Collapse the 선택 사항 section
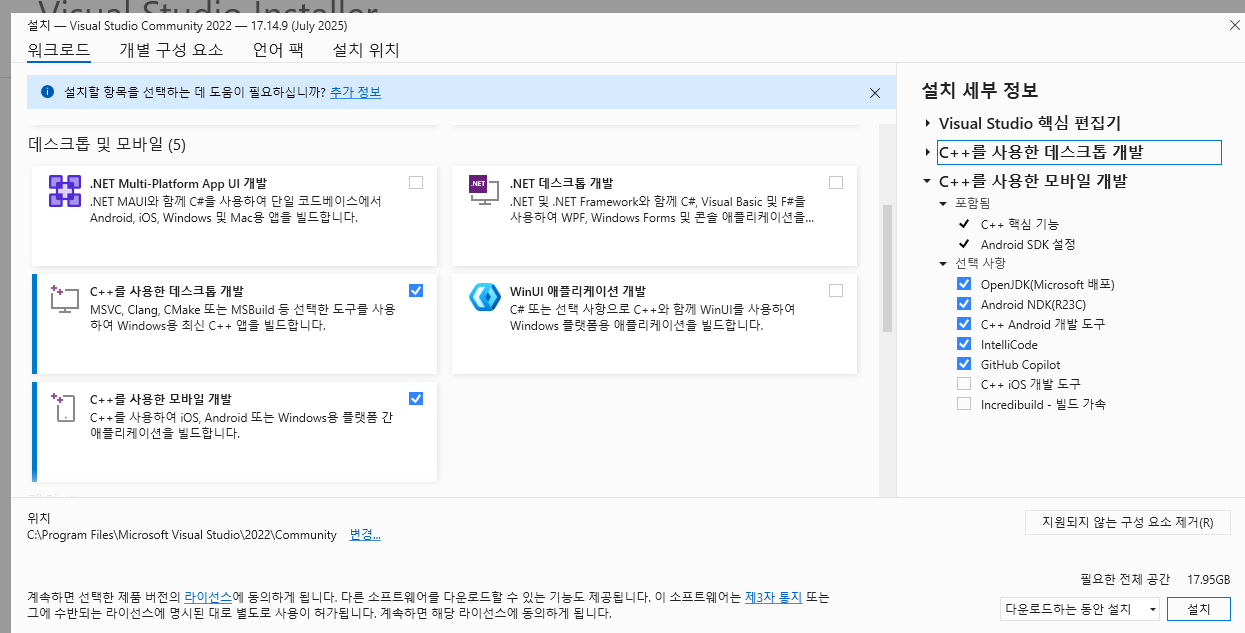1245x633 pixels. (x=943, y=264)
